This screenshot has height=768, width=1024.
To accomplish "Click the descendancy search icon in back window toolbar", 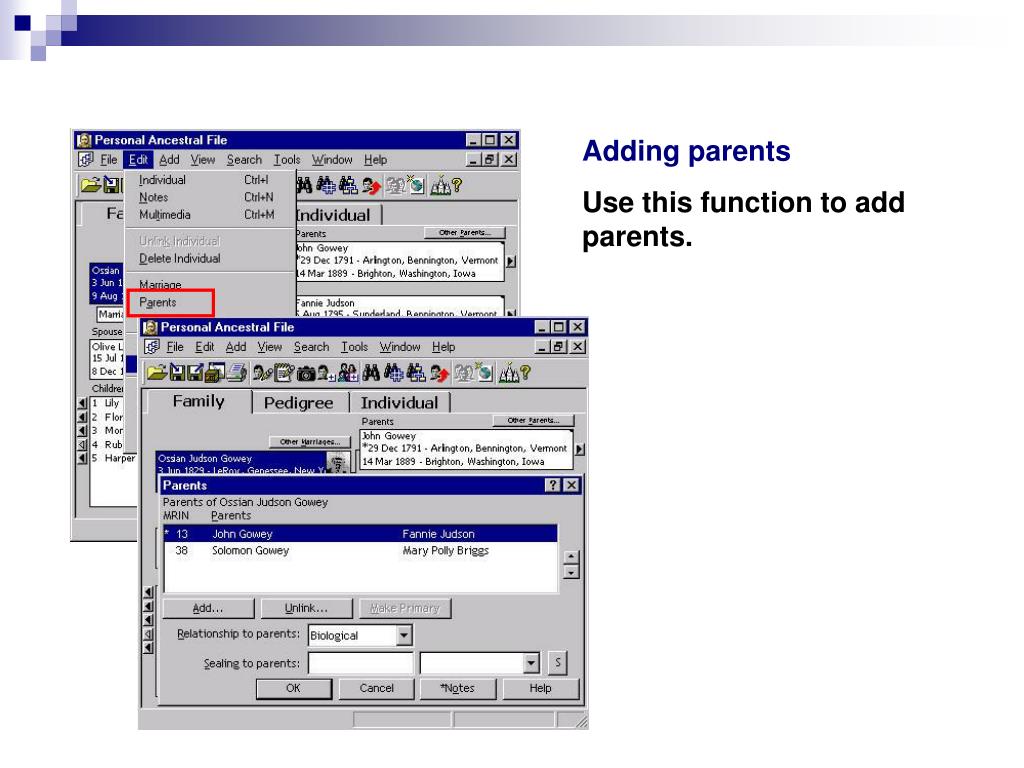I will 347,185.
